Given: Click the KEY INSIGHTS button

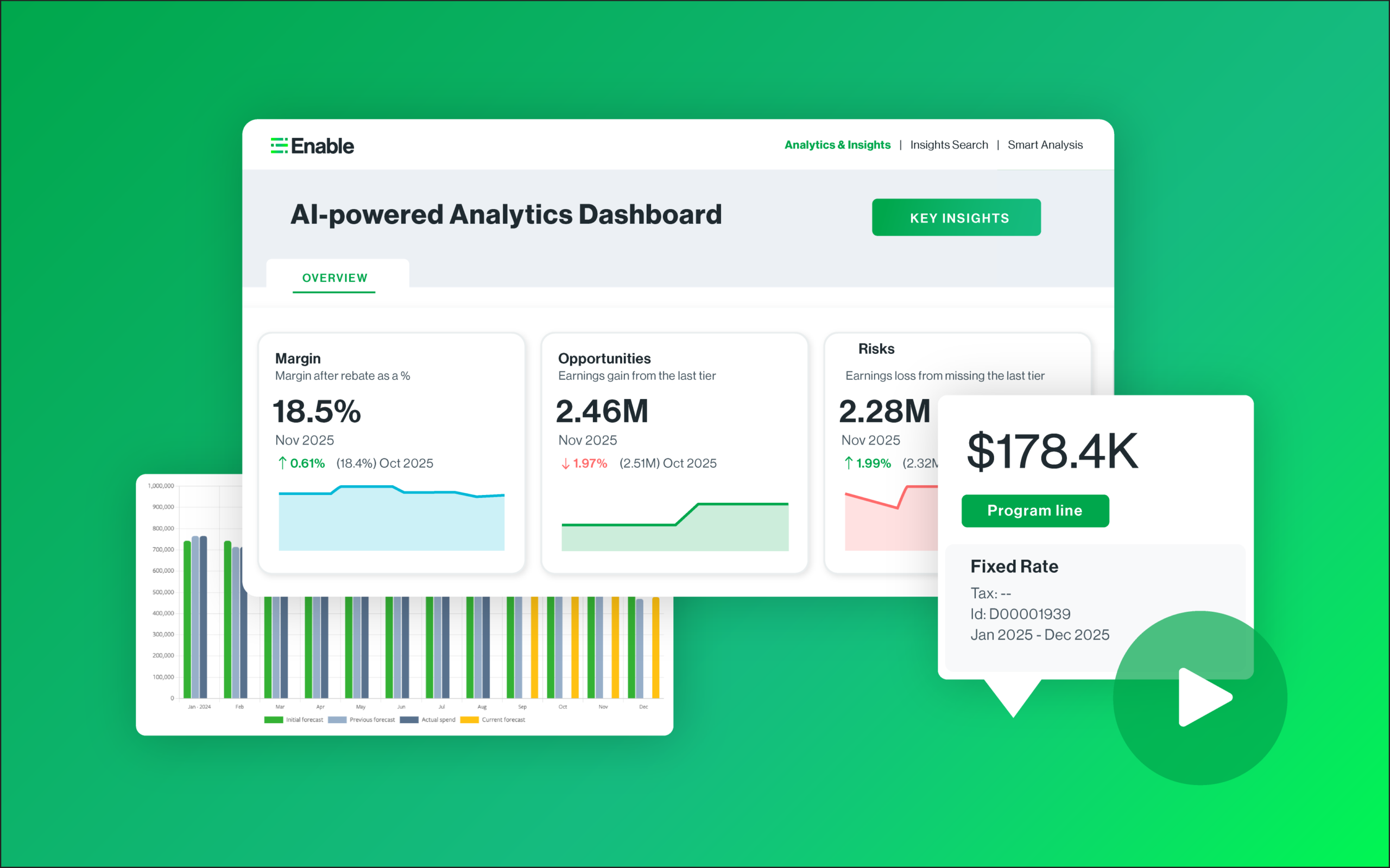Looking at the screenshot, I should click(x=957, y=218).
